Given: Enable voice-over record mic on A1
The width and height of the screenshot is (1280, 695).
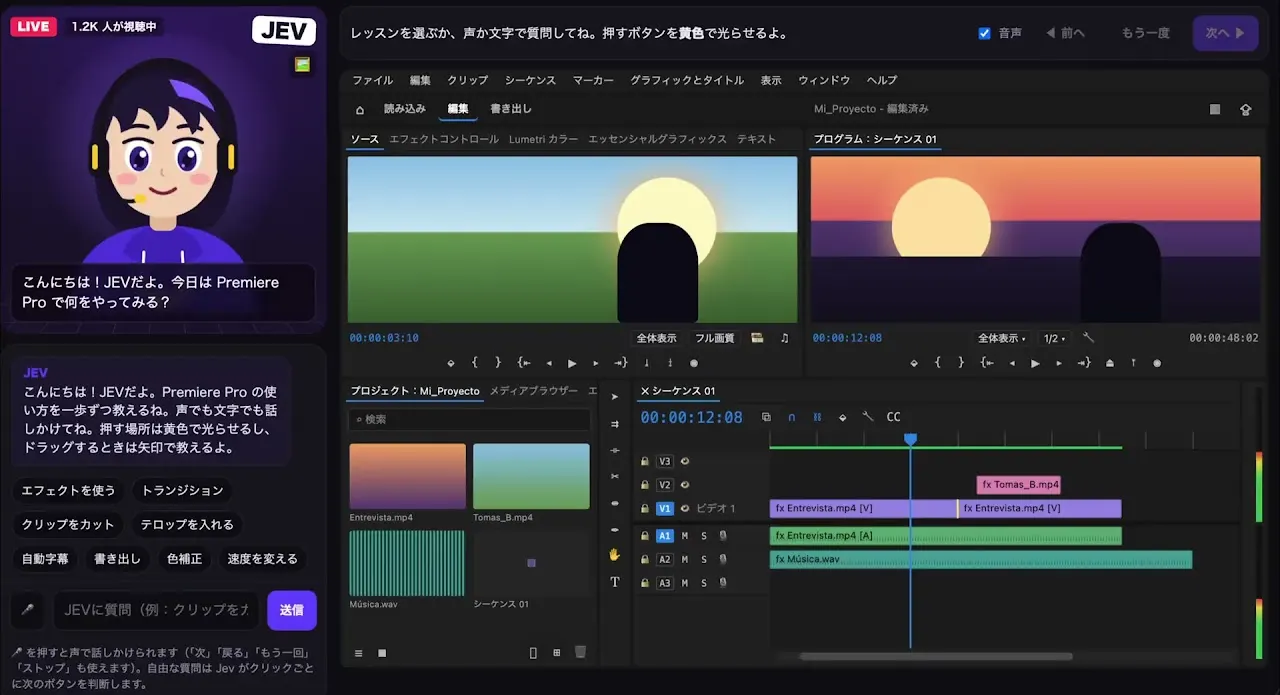Looking at the screenshot, I should pyautogui.click(x=722, y=536).
